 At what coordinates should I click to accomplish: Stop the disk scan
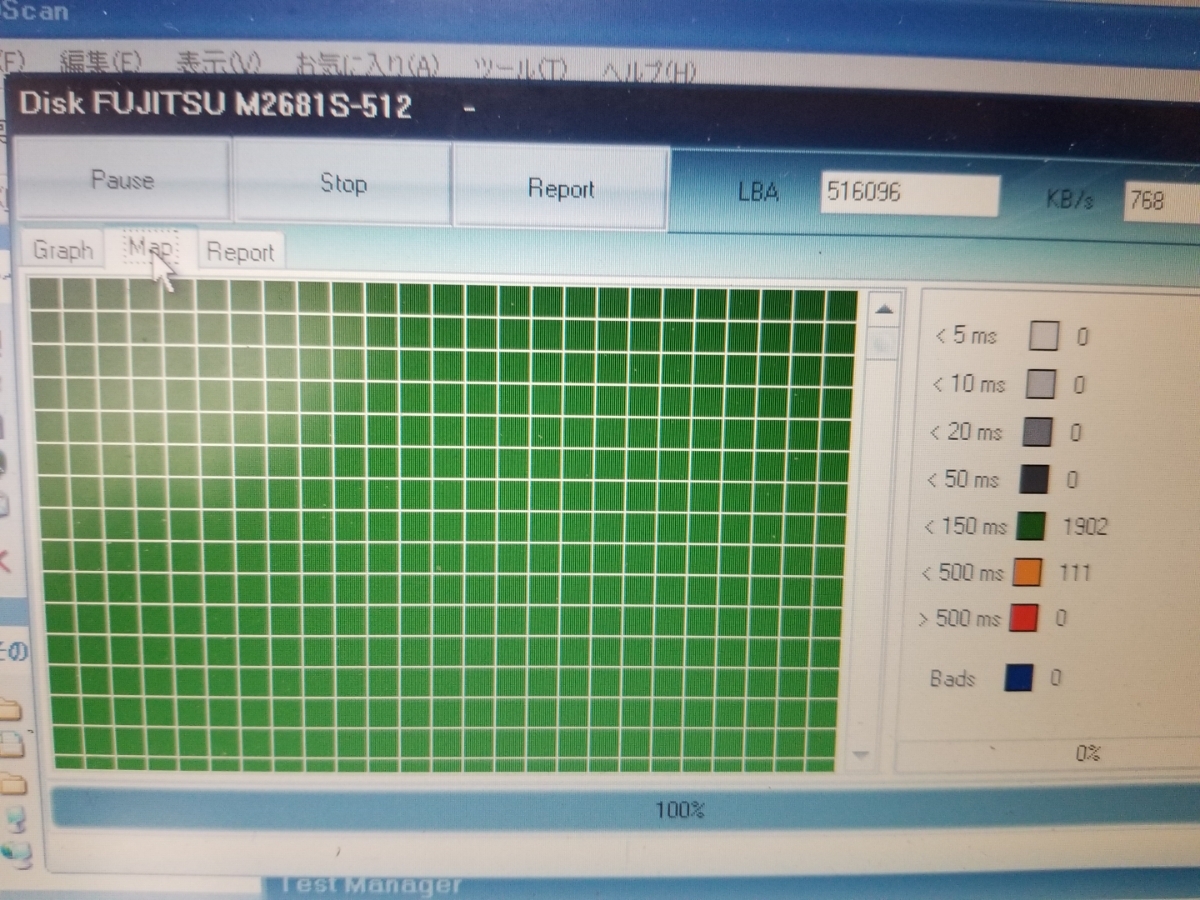tap(343, 184)
